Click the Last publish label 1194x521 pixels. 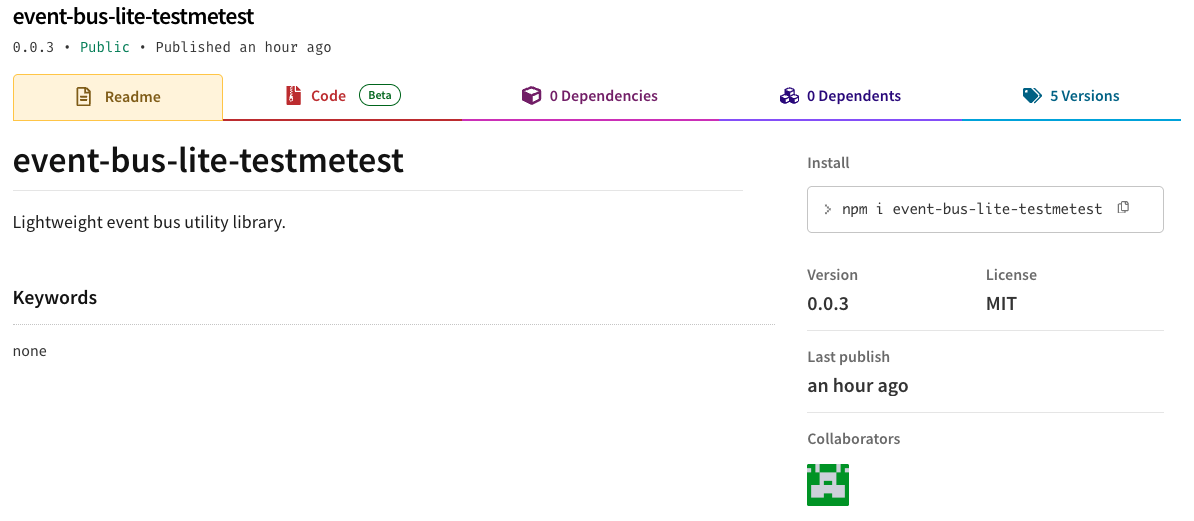848,356
